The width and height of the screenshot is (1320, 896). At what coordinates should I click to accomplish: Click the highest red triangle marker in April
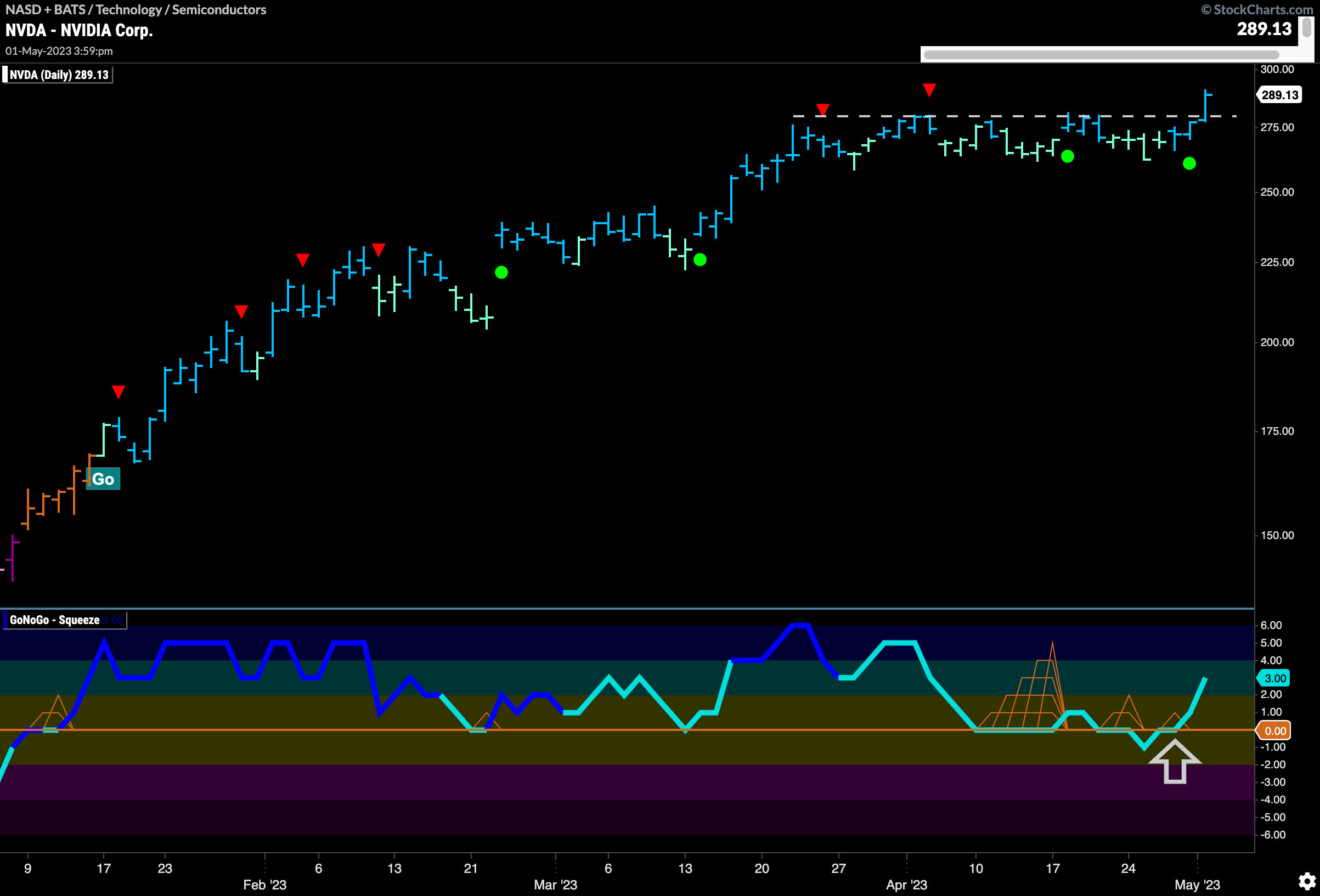(x=929, y=90)
